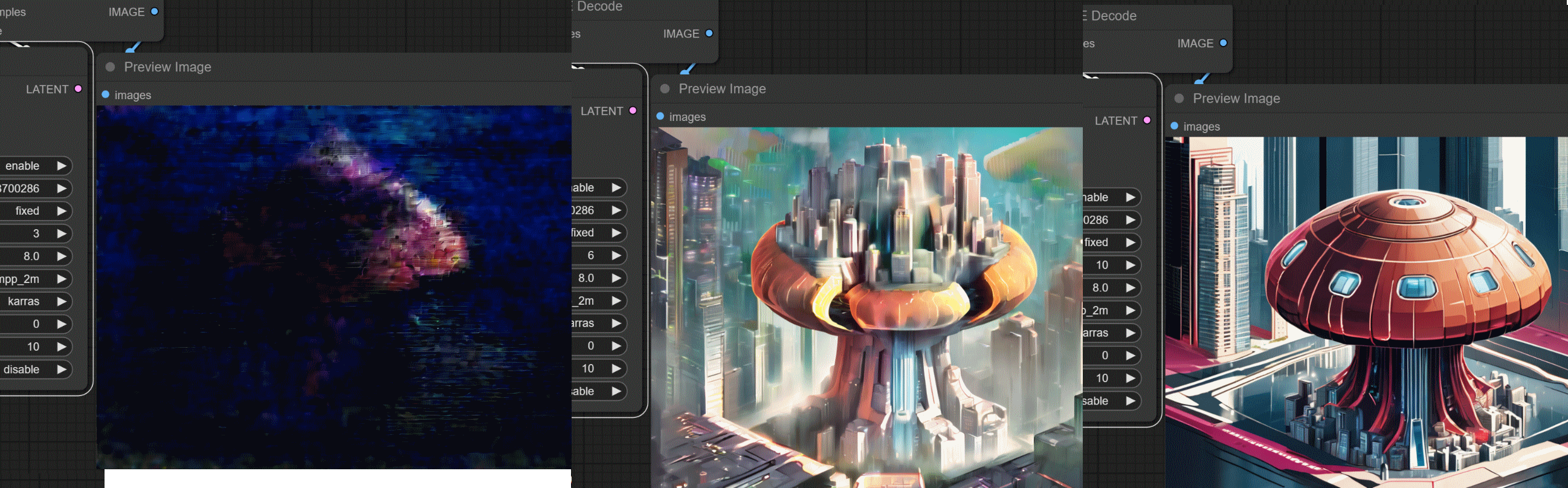This screenshot has height=488, width=1568.
Task: Collapse the Preview Image node showing the blurry blue image
Action: 110,67
